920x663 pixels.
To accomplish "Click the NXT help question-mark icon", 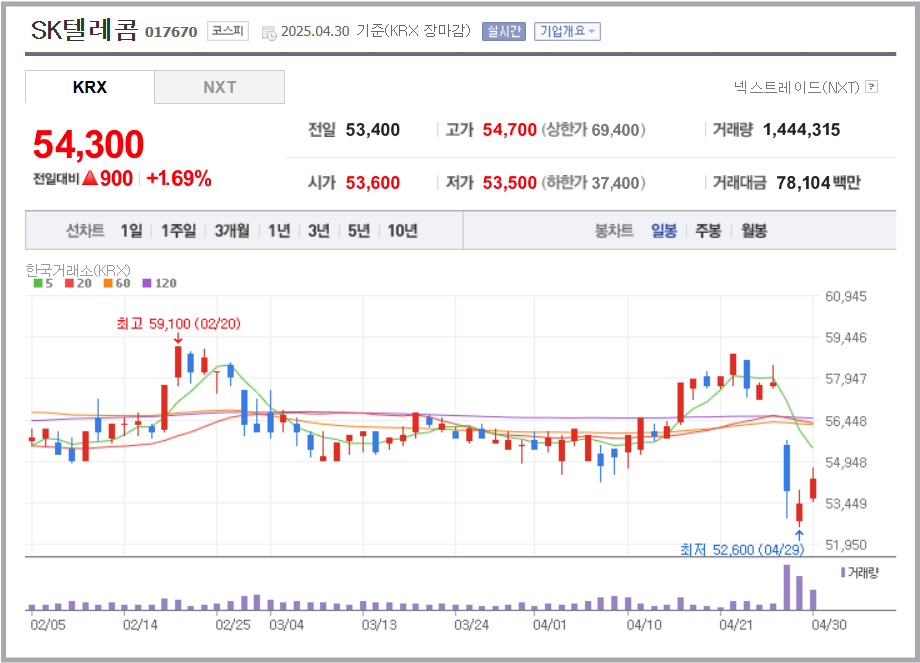I will [872, 87].
